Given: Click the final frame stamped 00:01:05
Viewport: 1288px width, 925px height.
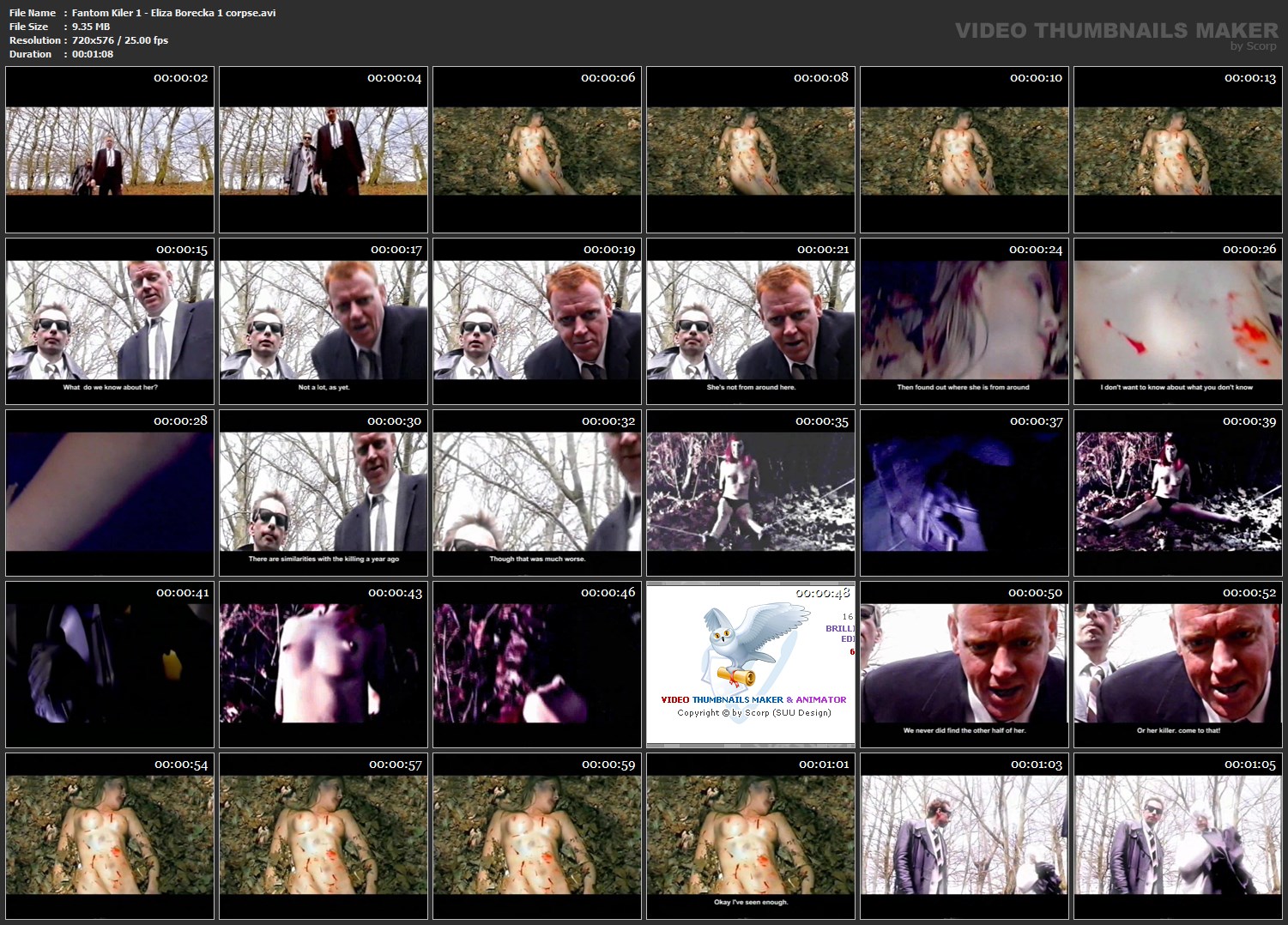Looking at the screenshot, I should pos(1178,837).
